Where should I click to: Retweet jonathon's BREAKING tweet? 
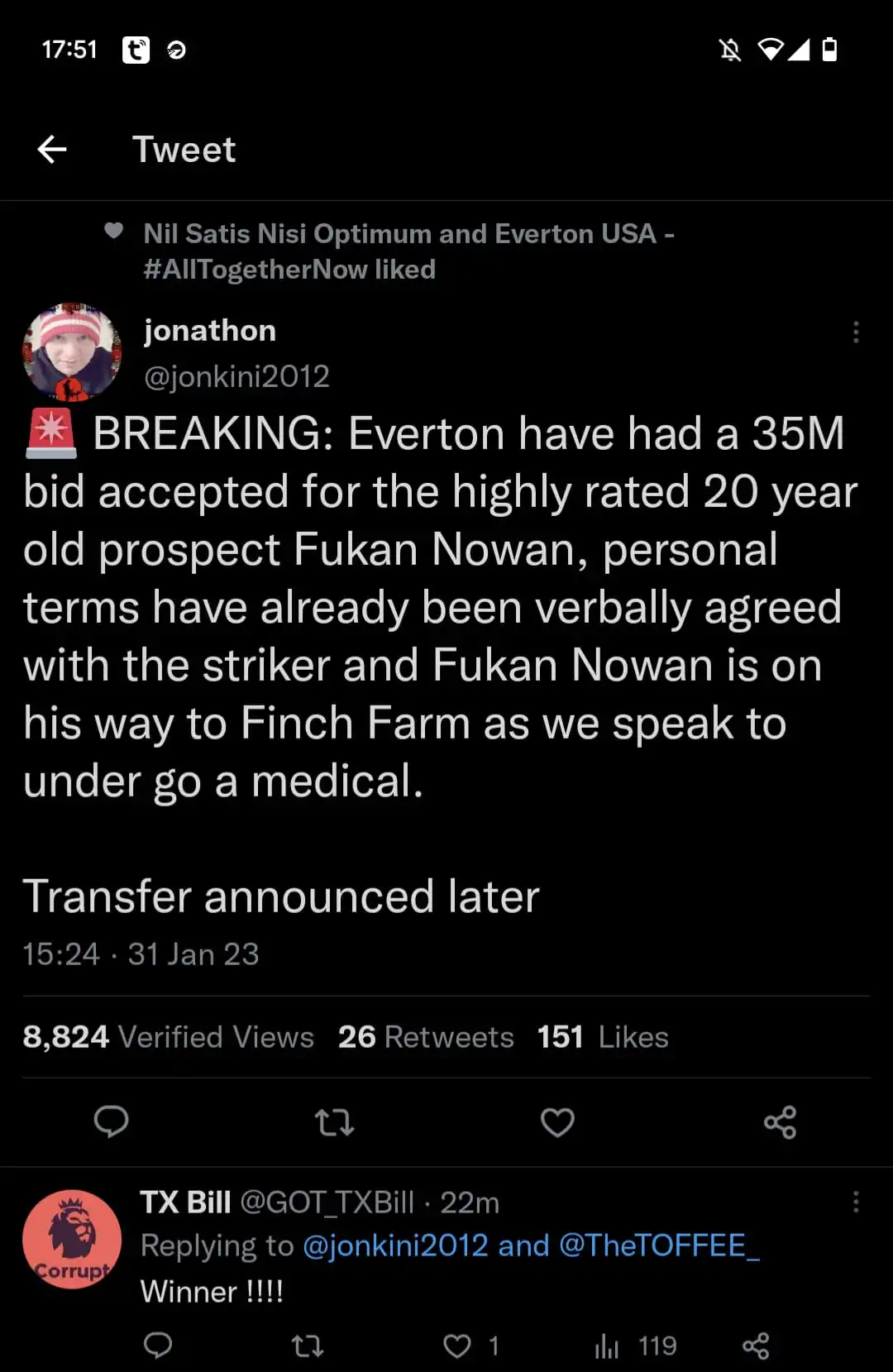334,1122
